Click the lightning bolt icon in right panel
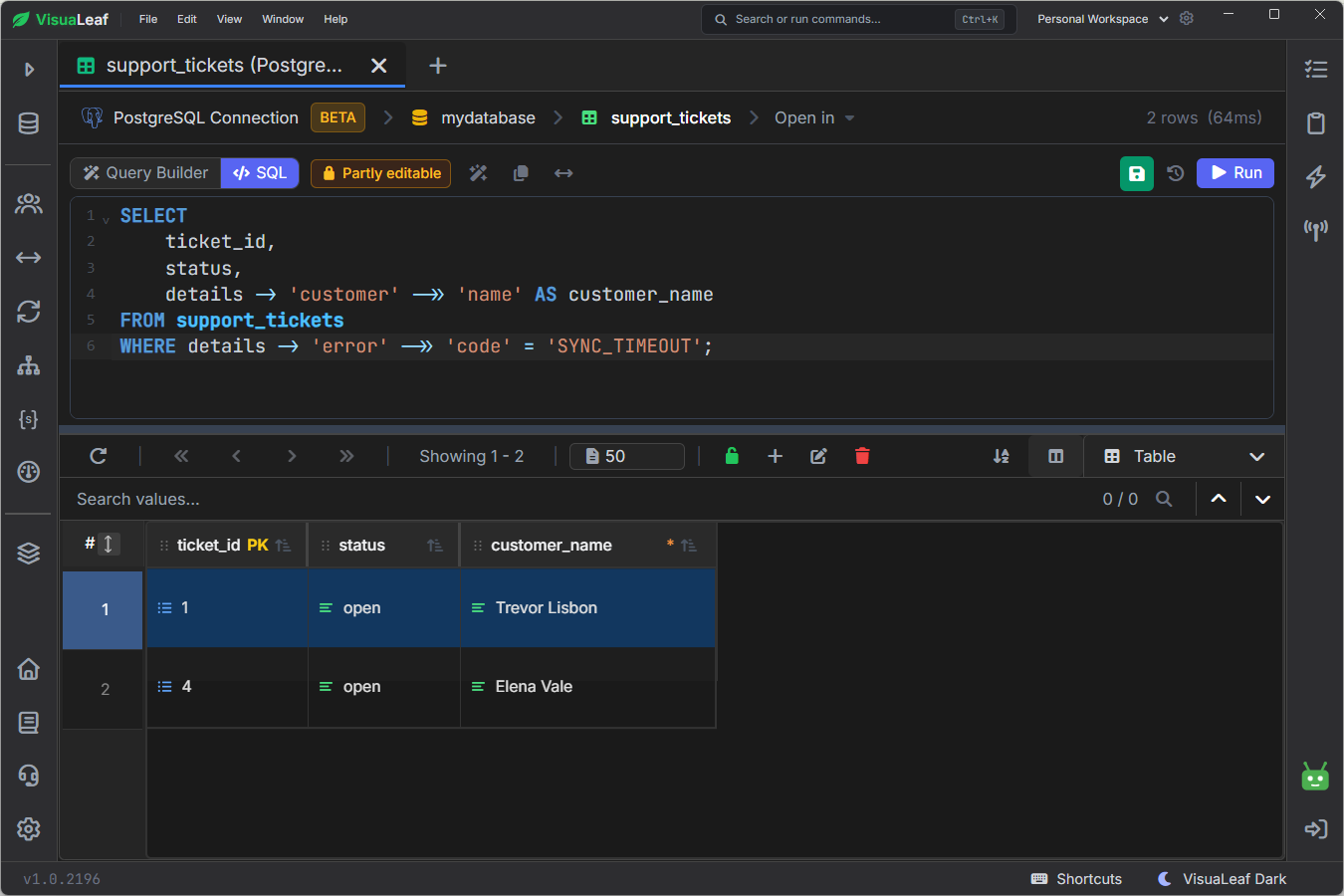The height and width of the screenshot is (896, 1344). (x=1316, y=176)
